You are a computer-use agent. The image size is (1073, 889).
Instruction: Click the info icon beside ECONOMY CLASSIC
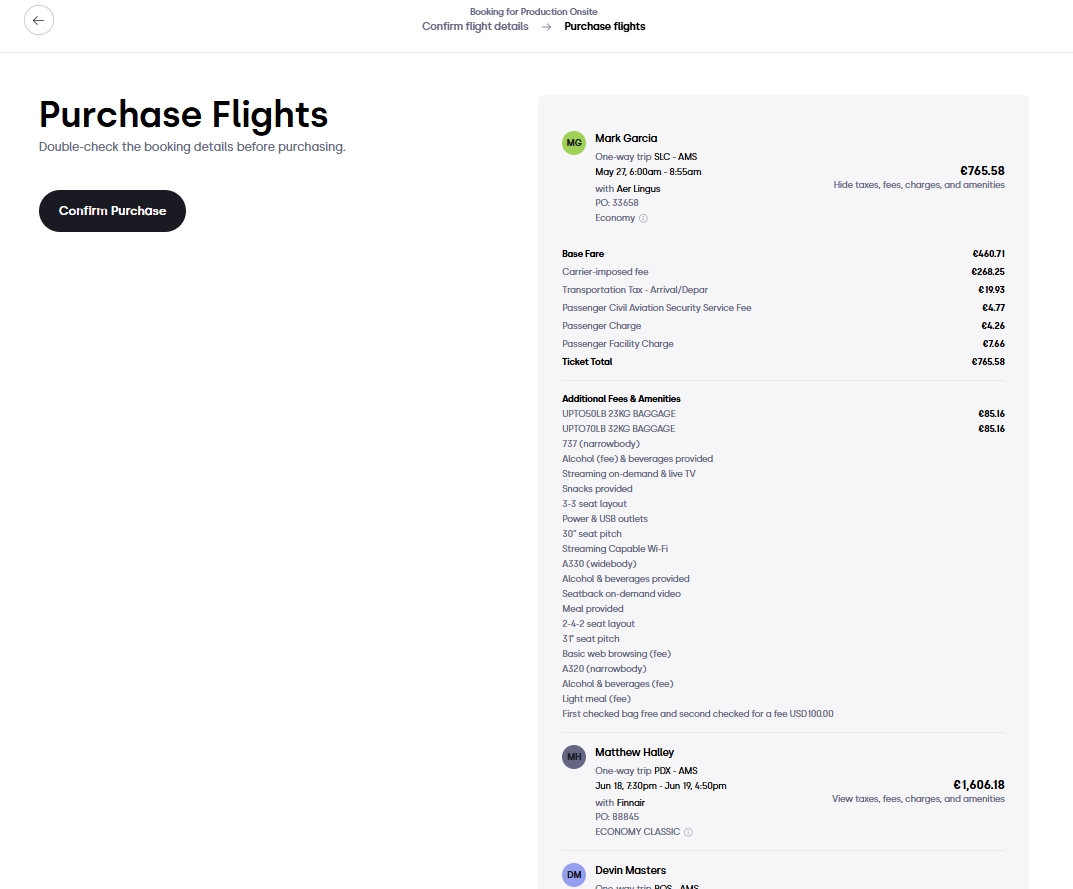[x=688, y=832]
